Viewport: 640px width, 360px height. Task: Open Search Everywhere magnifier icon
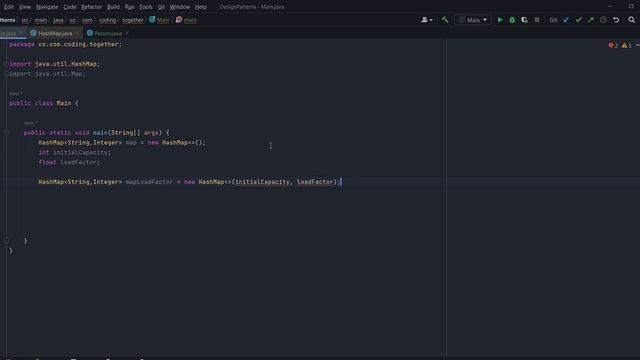point(631,20)
